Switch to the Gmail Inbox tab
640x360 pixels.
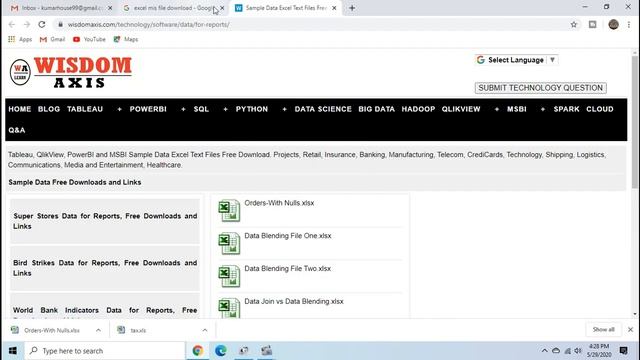(61, 8)
